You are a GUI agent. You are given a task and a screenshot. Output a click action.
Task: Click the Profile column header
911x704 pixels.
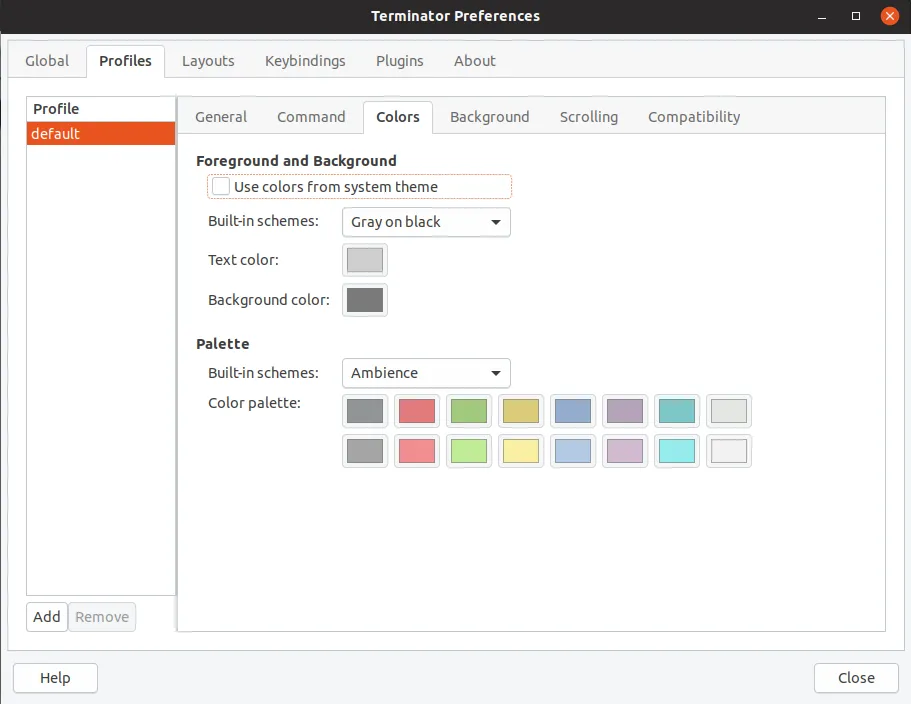point(101,109)
